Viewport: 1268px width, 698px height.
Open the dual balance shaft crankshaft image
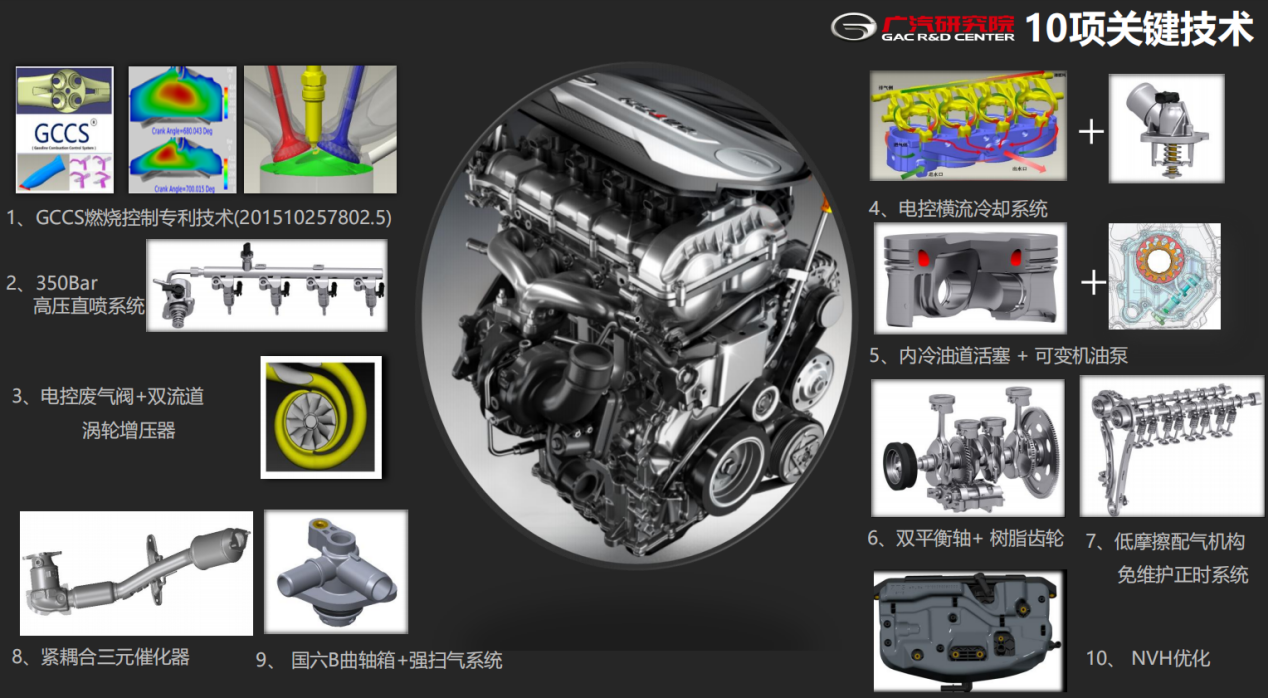pos(968,448)
